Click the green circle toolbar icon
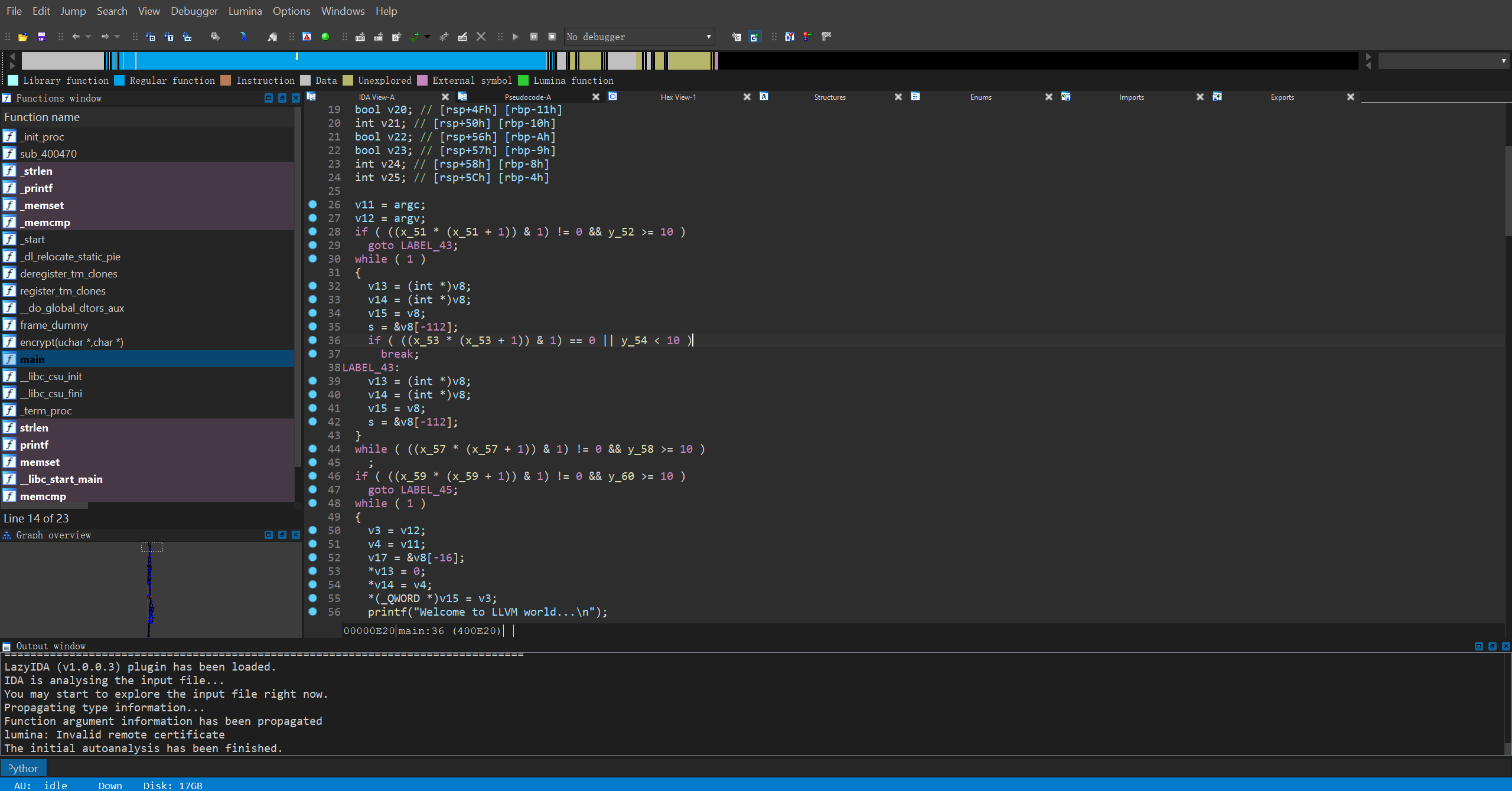The width and height of the screenshot is (1512, 791). click(x=325, y=37)
